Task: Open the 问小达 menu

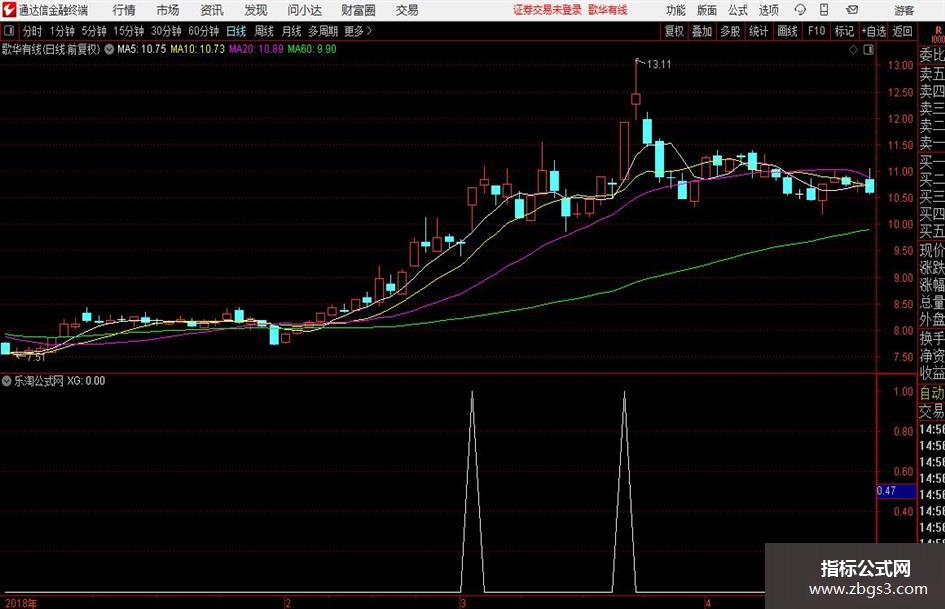Action: (304, 10)
